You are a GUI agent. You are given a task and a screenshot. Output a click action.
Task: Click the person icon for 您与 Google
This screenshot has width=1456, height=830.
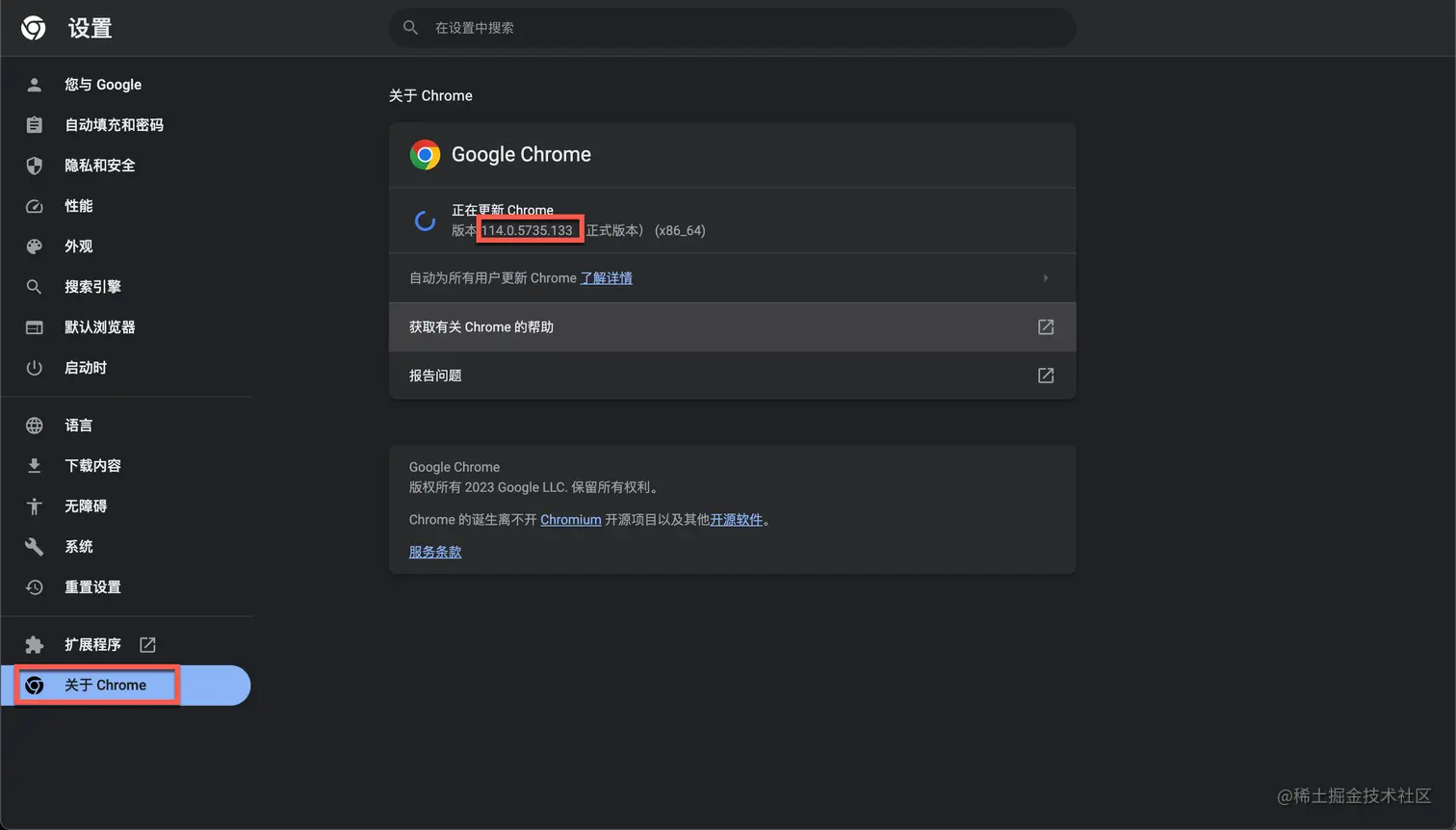click(x=35, y=85)
